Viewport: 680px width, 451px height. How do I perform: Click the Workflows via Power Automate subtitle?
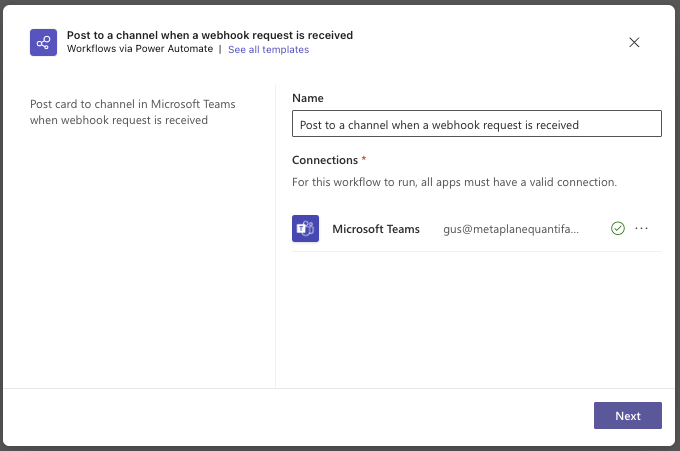139,49
